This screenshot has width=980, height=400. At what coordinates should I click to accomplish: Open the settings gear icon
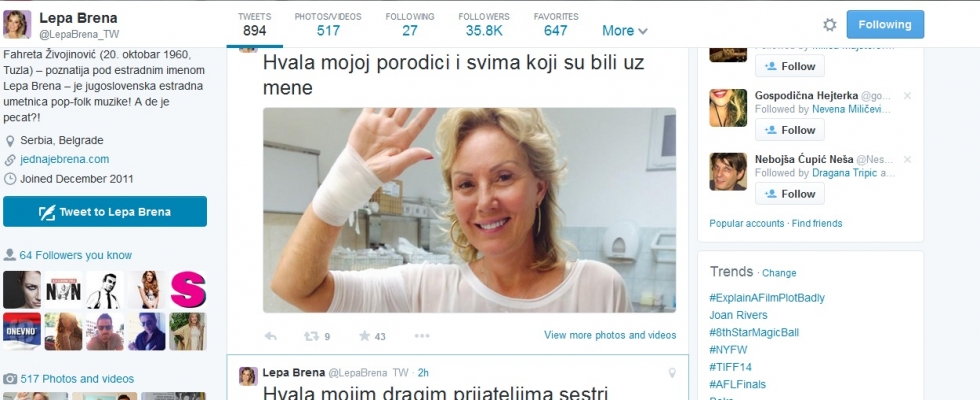pyautogui.click(x=829, y=25)
